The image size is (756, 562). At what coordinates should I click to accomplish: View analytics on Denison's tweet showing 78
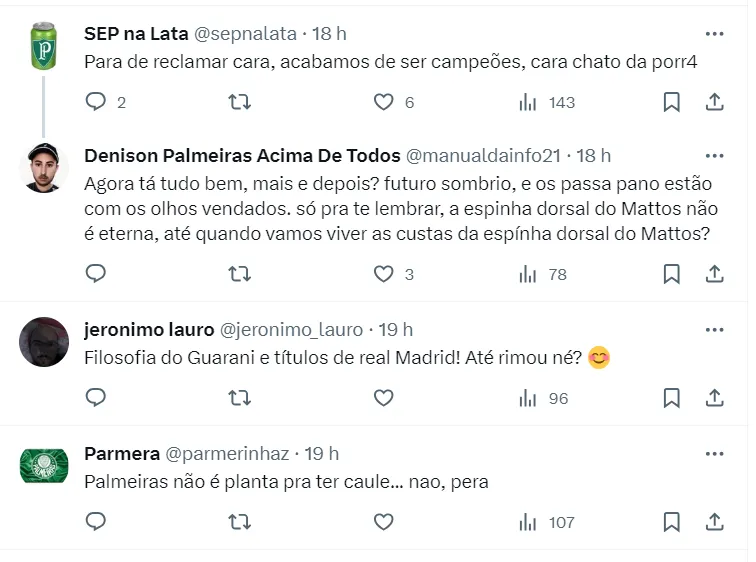coord(544,274)
